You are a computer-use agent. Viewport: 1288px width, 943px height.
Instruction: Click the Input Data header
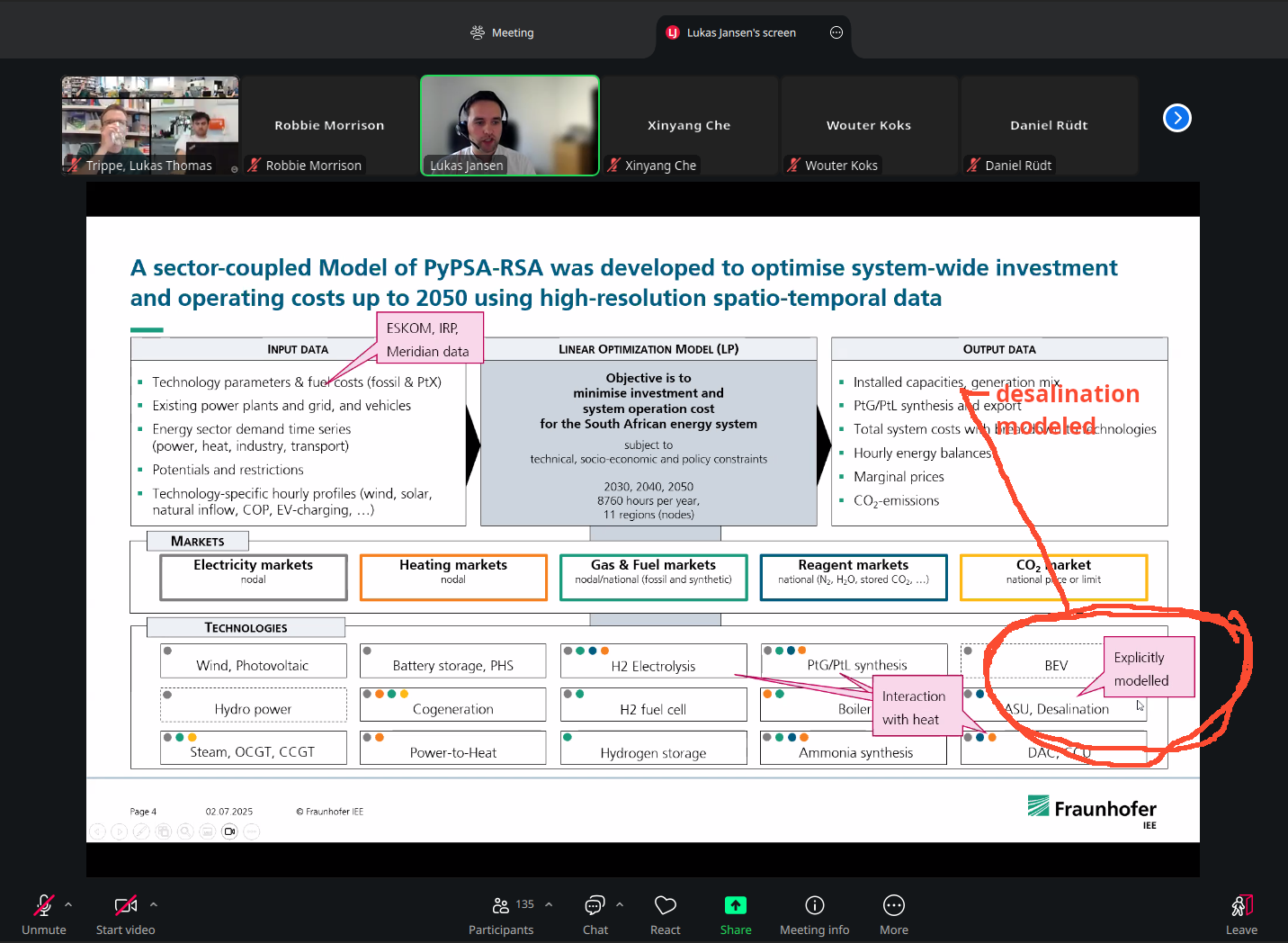pyautogui.click(x=298, y=349)
